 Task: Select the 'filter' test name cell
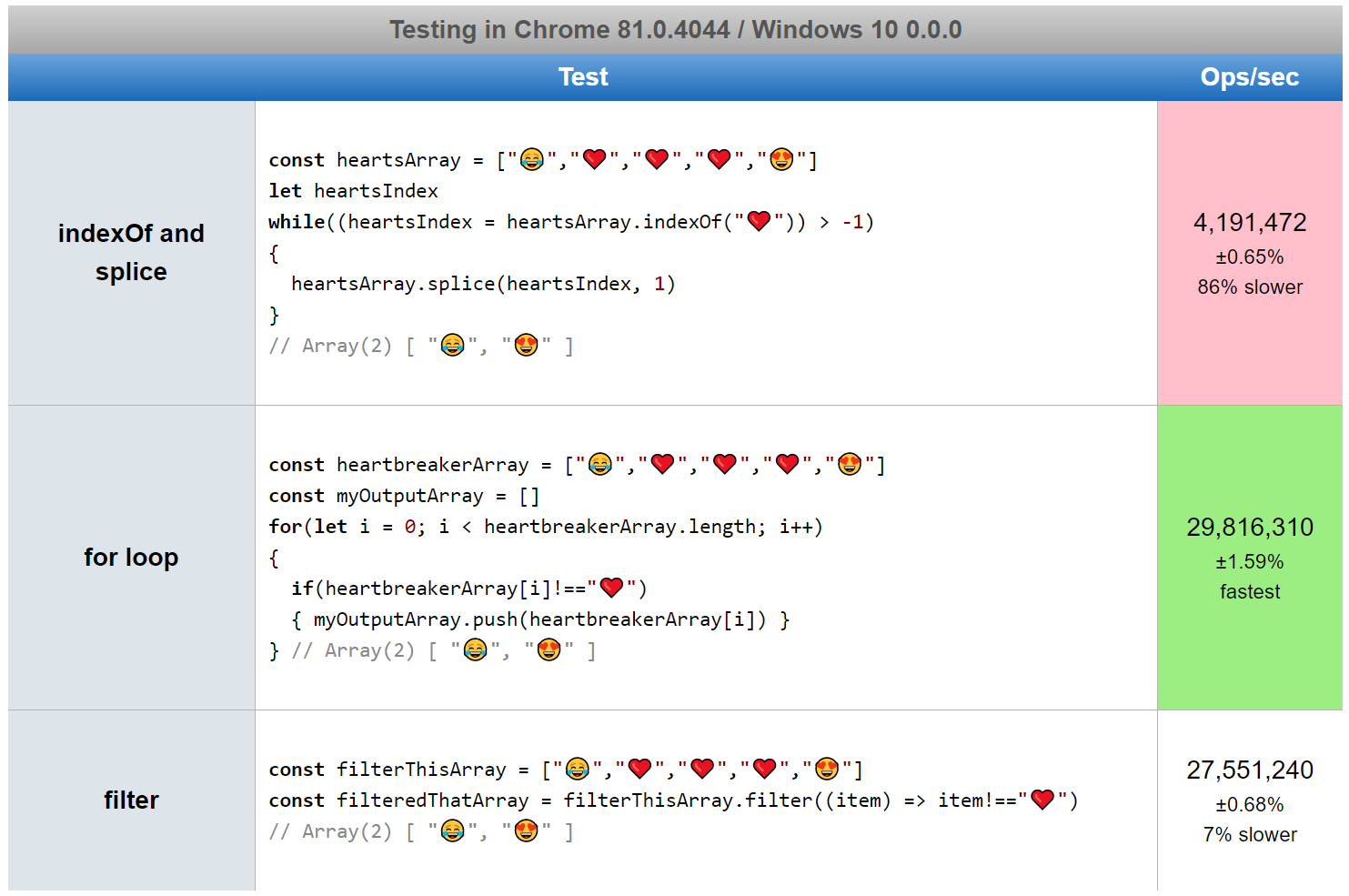131,800
